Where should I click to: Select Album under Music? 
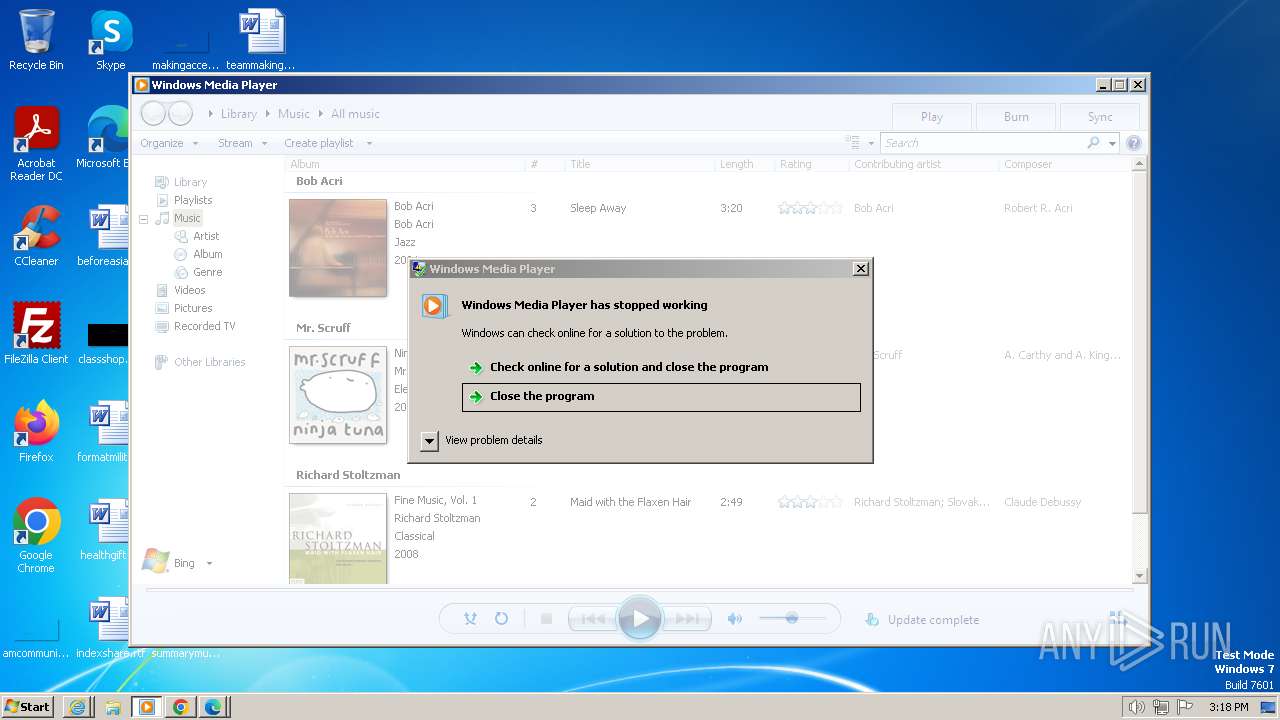pyautogui.click(x=207, y=254)
